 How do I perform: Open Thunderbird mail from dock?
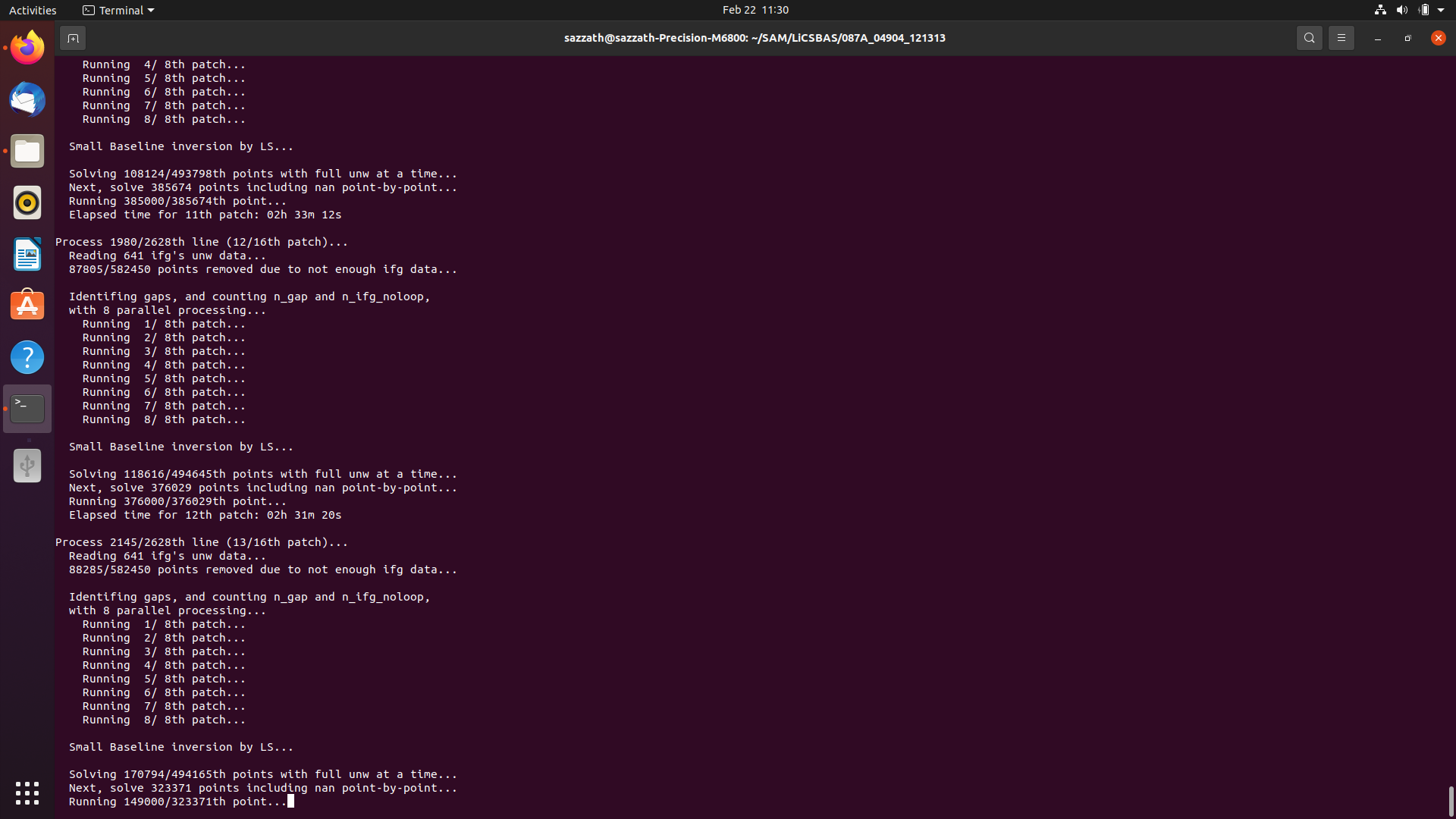[x=27, y=100]
